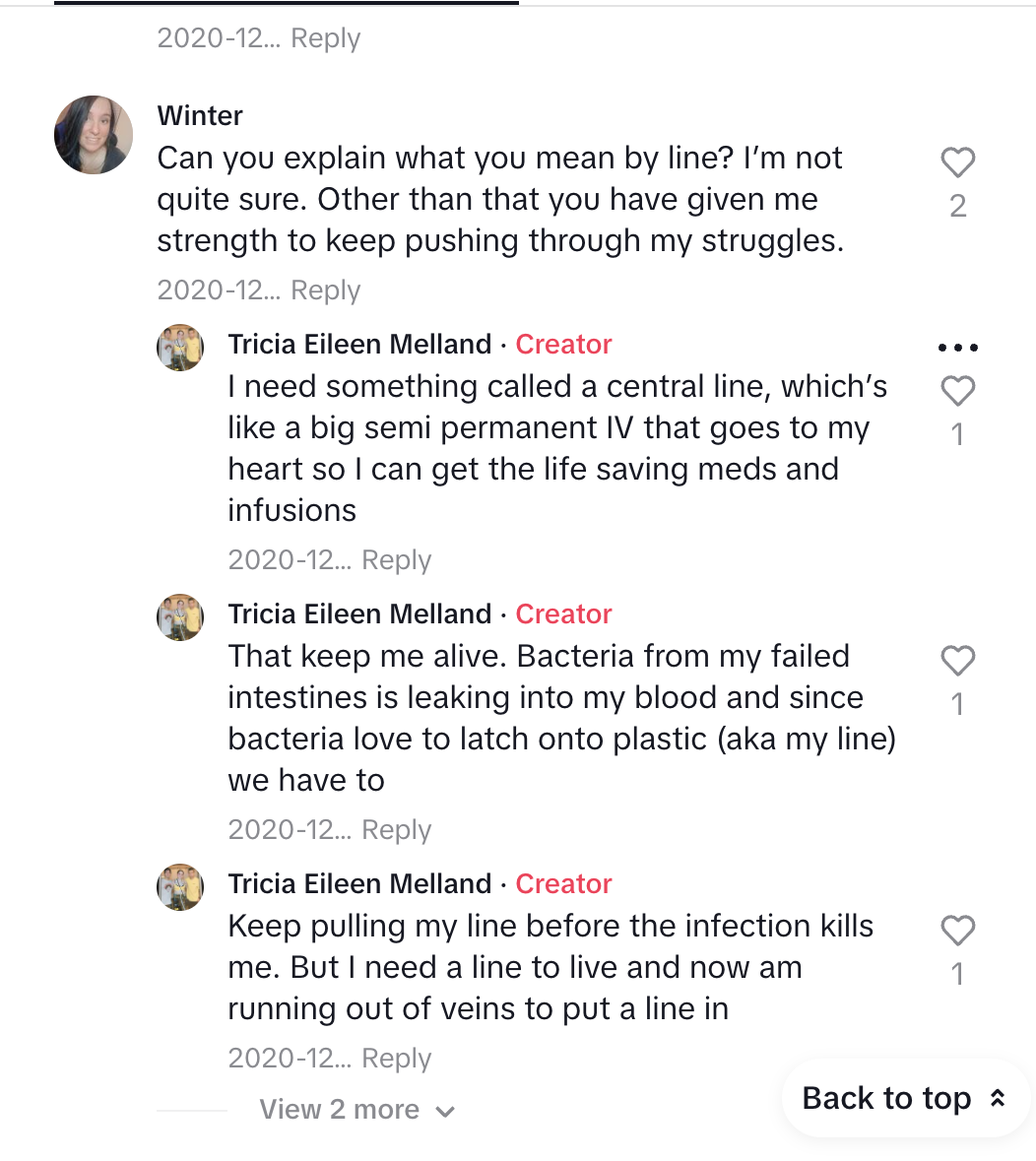Open three-dot options menu on creator reply
This screenshot has height=1161, width=1036.
tap(957, 348)
